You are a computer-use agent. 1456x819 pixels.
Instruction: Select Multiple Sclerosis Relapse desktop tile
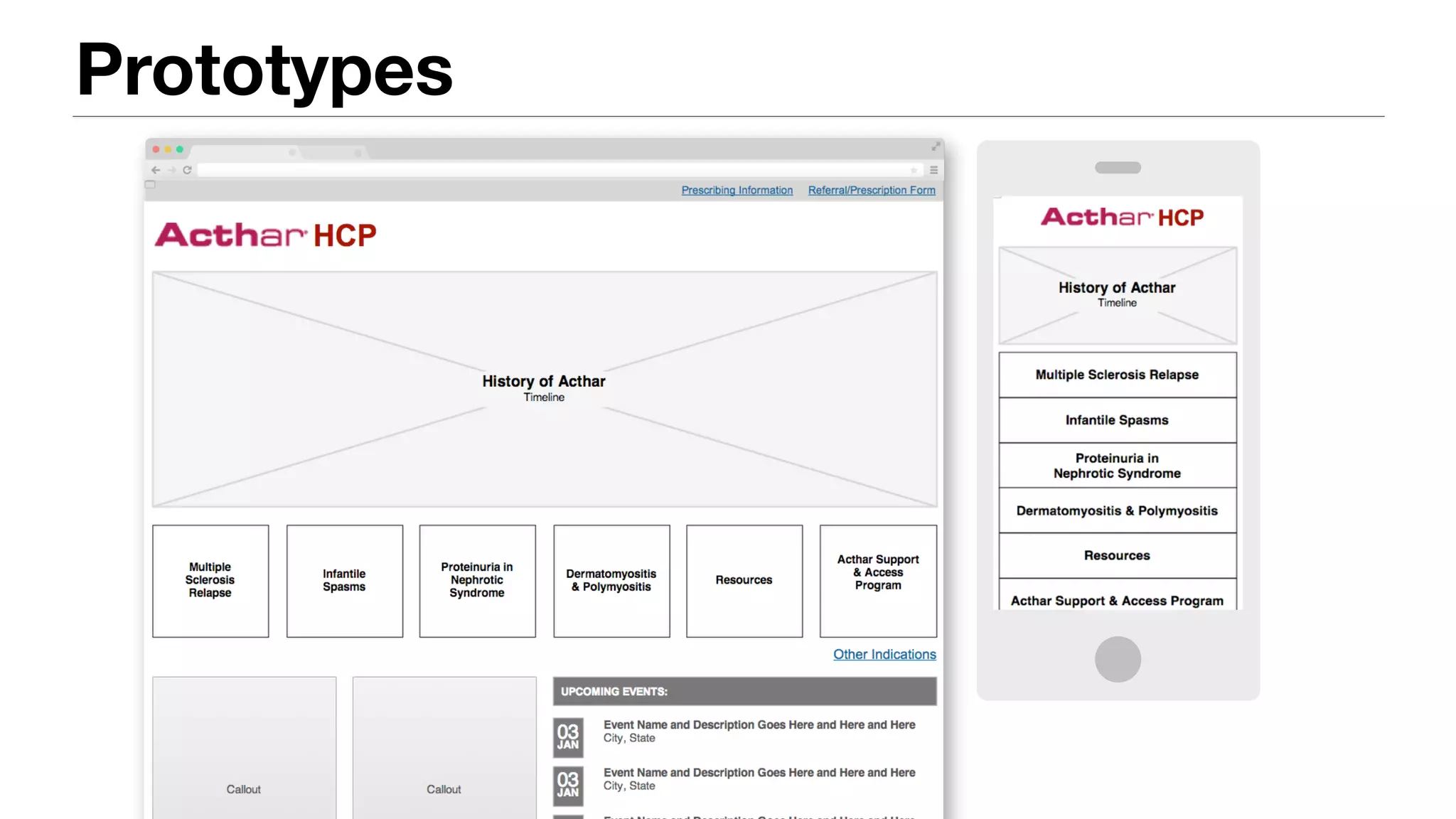(210, 580)
